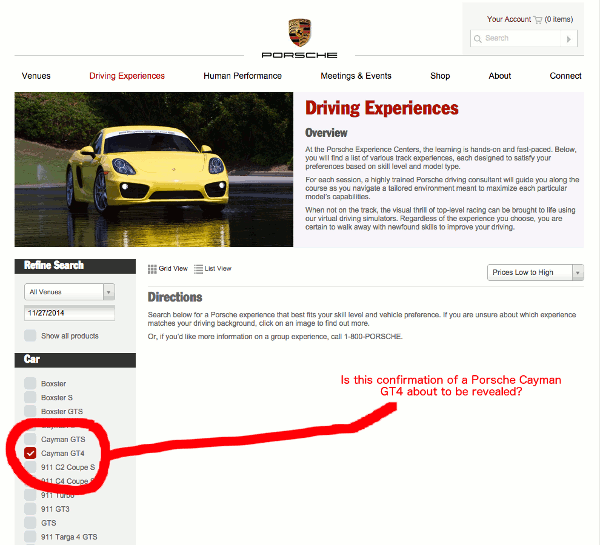Open the Prices Low to High sort dropdown
The width and height of the screenshot is (600, 545).
click(535, 272)
